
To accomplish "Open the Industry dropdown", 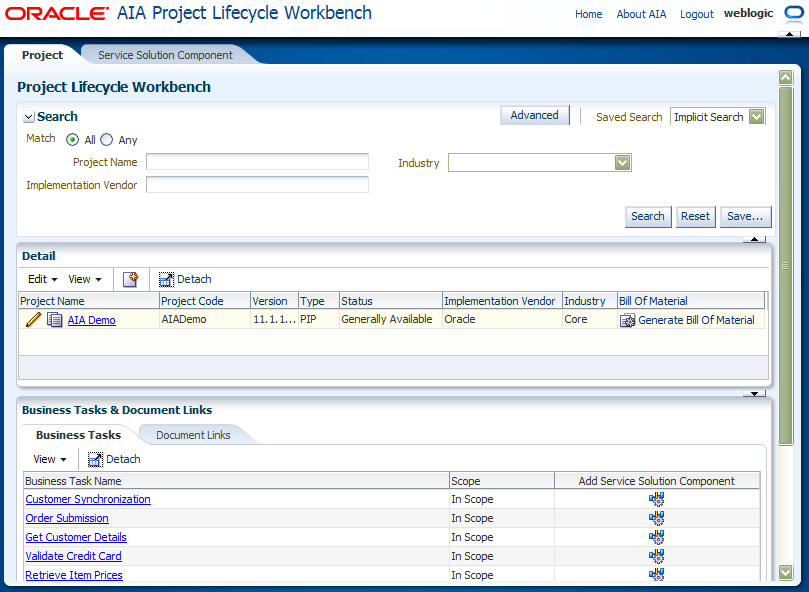I will tap(622, 163).
